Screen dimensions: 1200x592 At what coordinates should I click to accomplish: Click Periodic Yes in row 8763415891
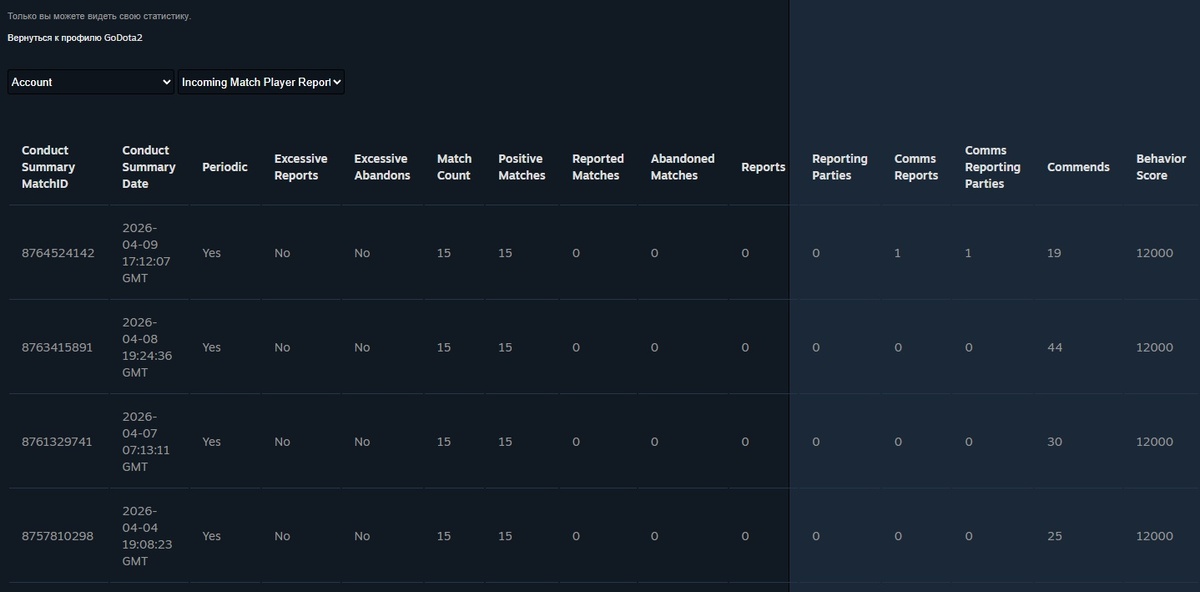click(x=211, y=347)
